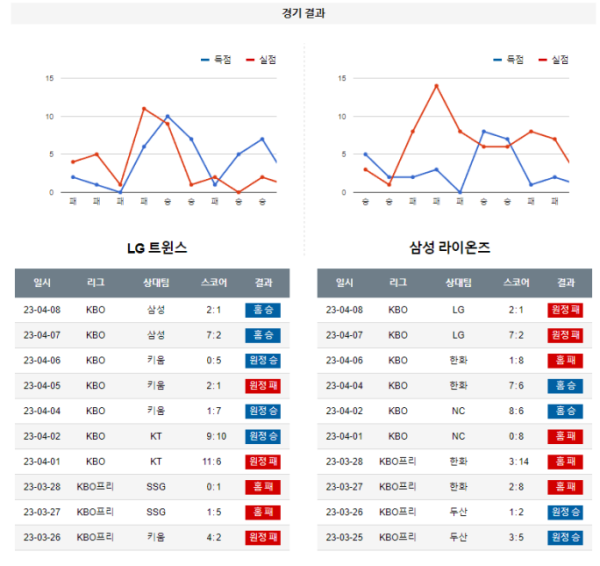Click the LG 트윈스 team title

point(157,248)
